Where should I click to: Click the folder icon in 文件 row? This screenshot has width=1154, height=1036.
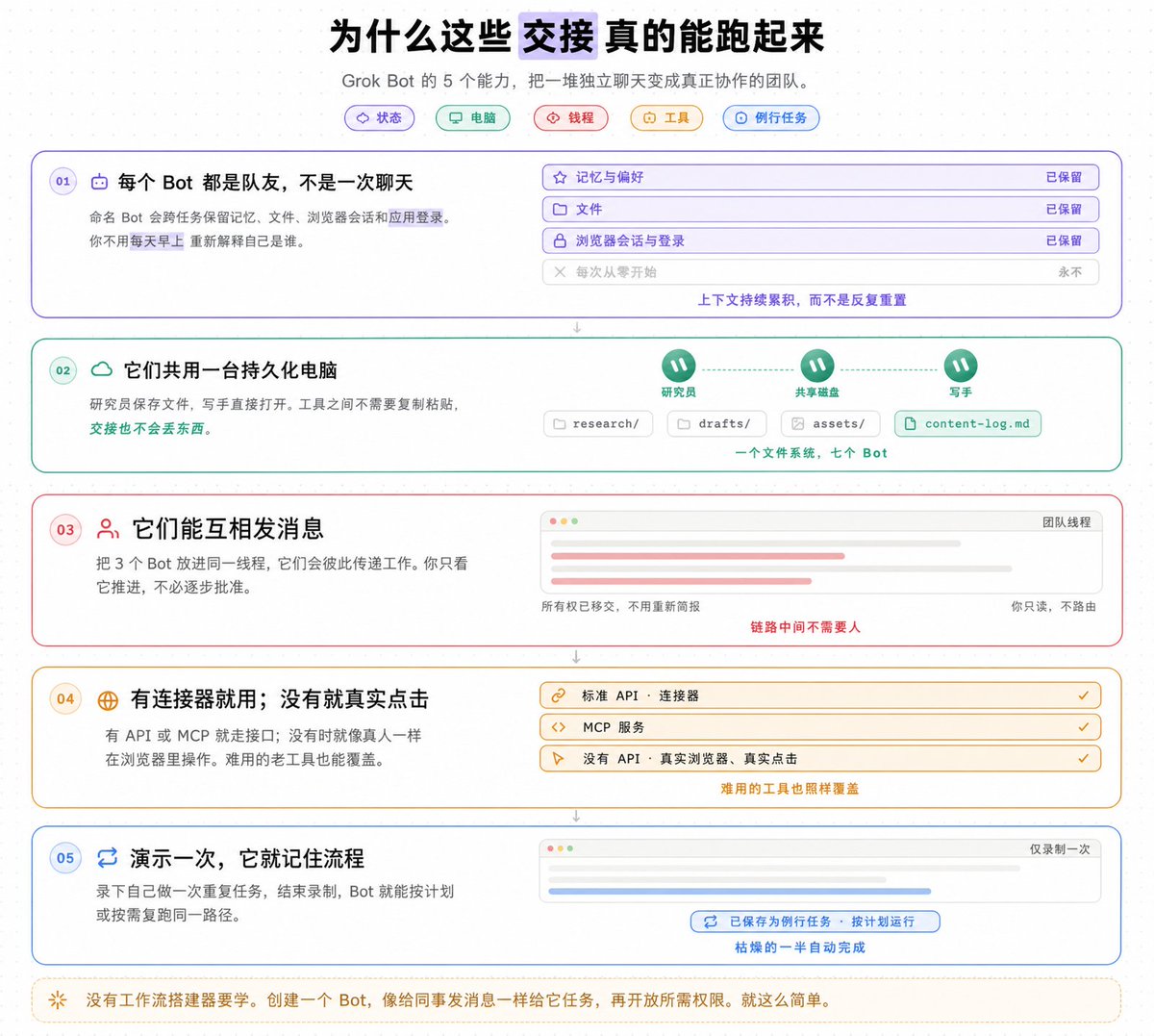point(560,209)
